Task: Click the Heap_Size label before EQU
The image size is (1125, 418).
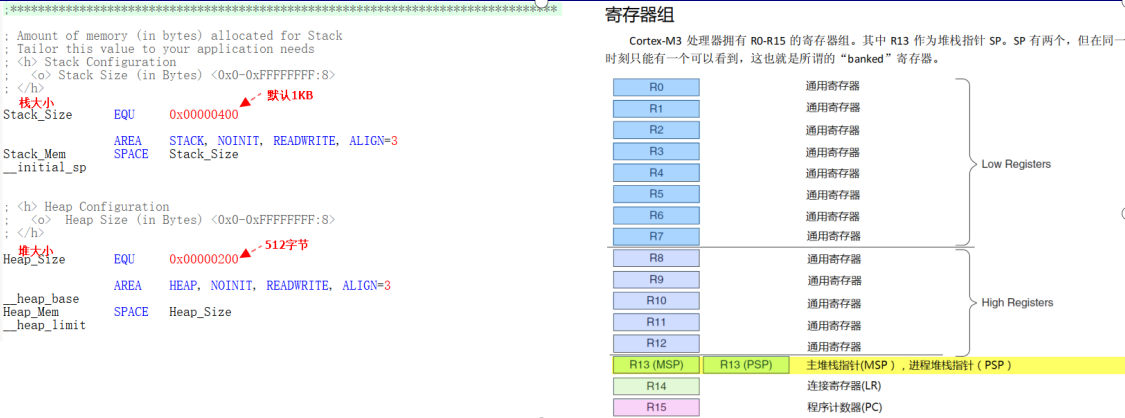Action: 34,260
